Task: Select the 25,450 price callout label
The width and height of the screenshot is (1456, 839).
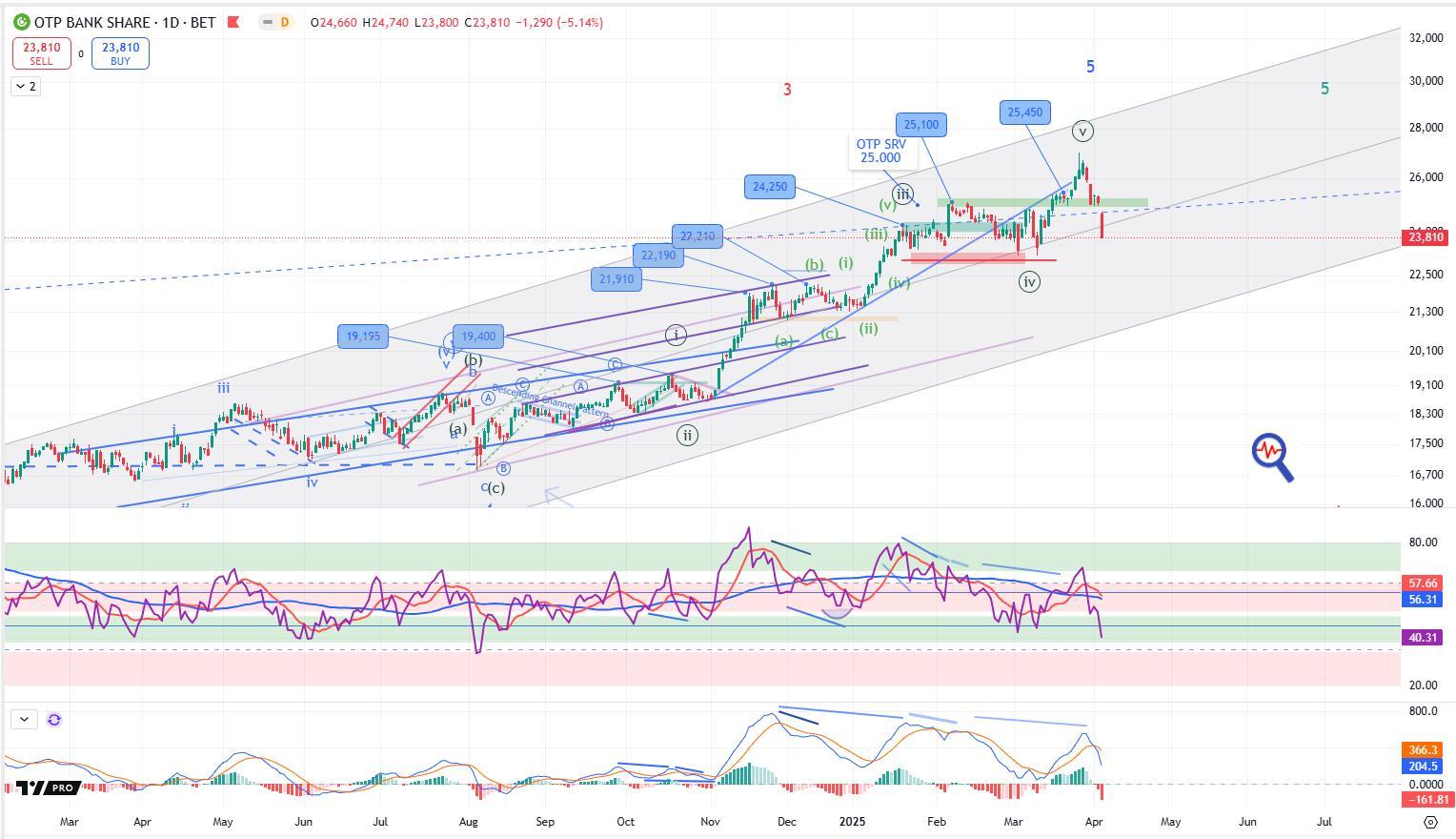Action: click(x=1024, y=113)
